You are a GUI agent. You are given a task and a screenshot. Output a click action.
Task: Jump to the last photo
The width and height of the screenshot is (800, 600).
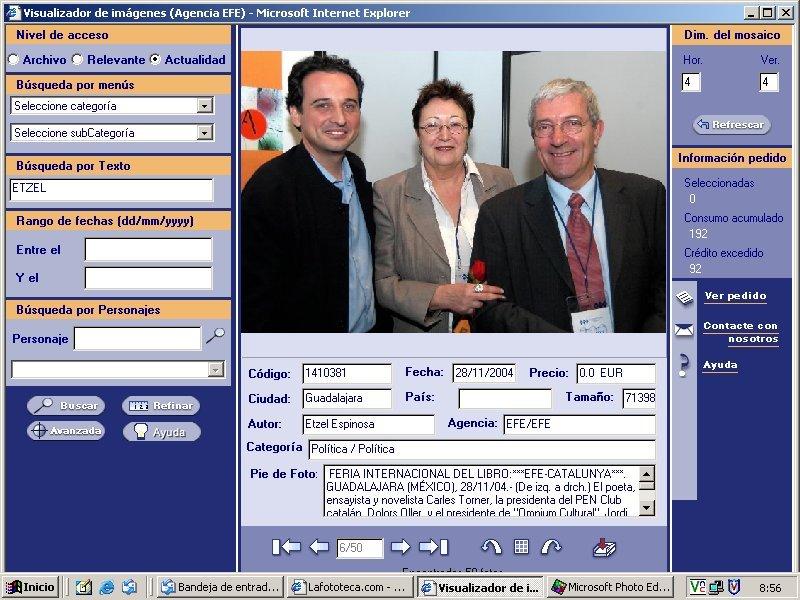click(433, 547)
